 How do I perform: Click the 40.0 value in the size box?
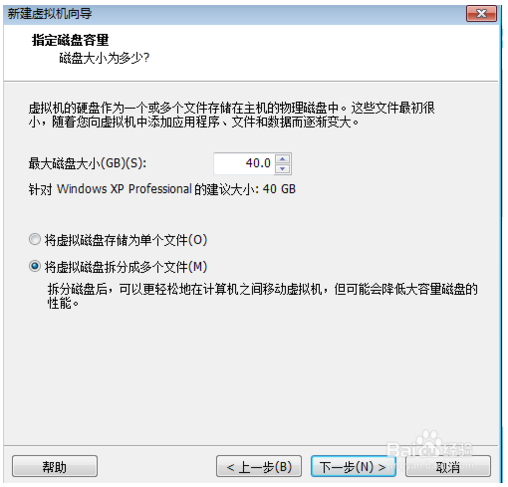point(258,163)
